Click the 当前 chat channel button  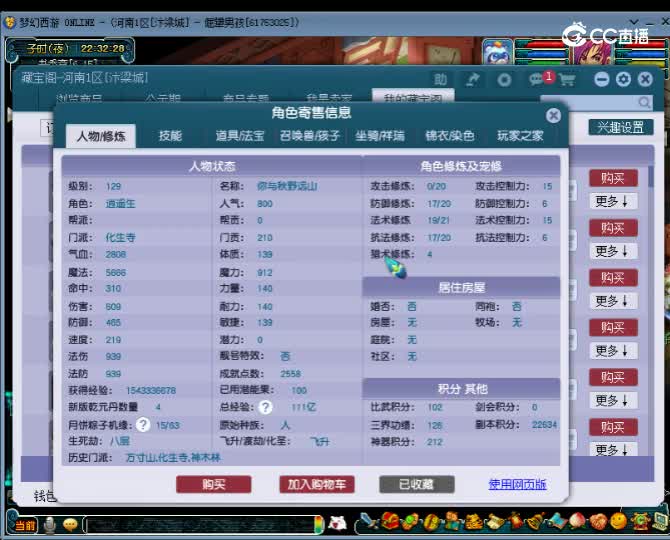click(x=24, y=525)
